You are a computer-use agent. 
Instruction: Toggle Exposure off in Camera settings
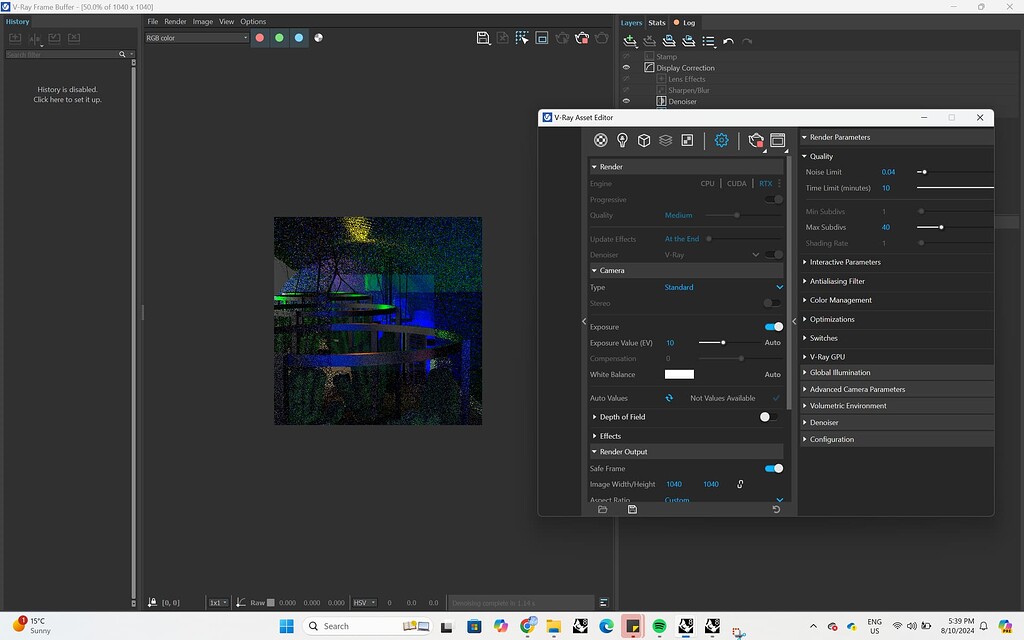[773, 327]
